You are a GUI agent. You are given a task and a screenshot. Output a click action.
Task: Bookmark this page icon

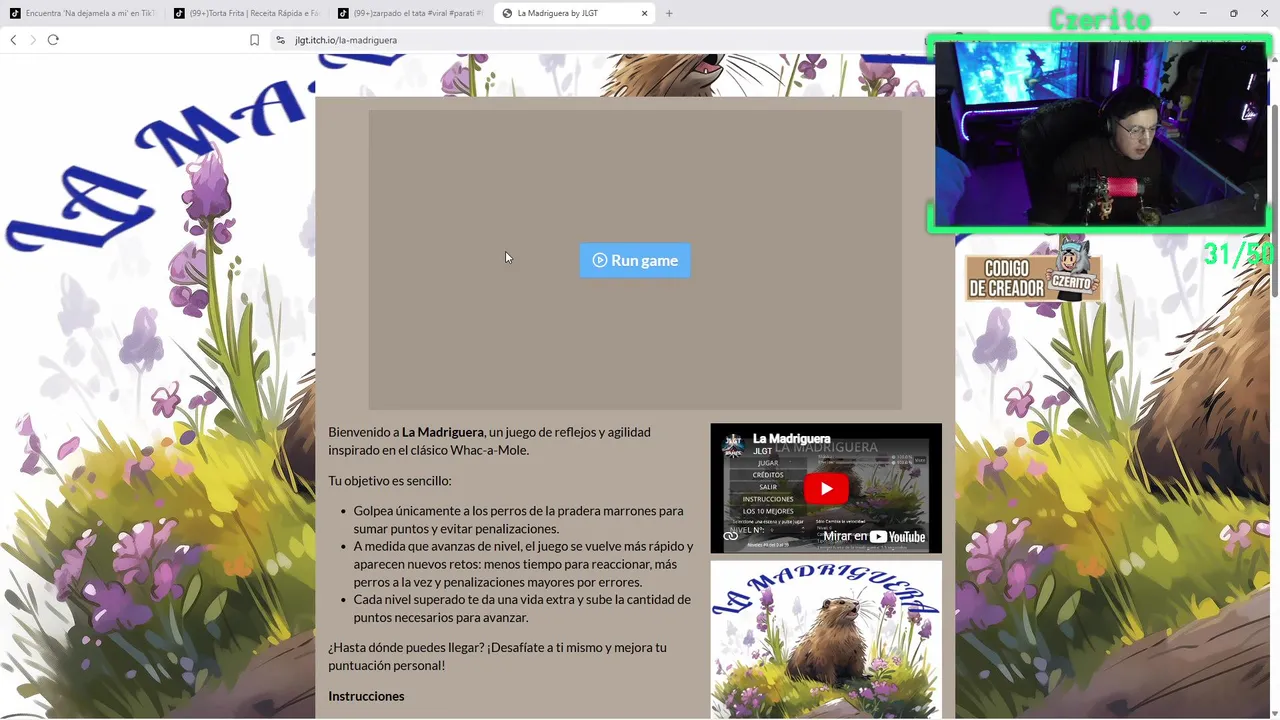point(254,40)
